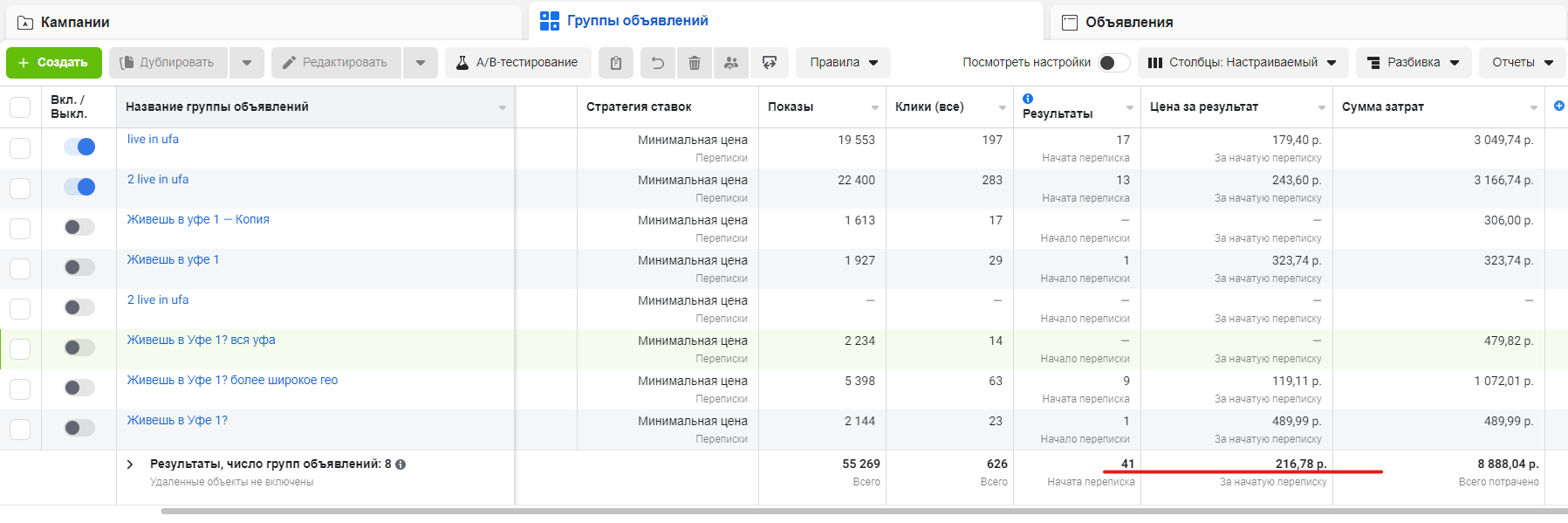Open 'Живешь в Уфе 1? более широкое гео' link
1568x523 pixels.
pos(232,380)
